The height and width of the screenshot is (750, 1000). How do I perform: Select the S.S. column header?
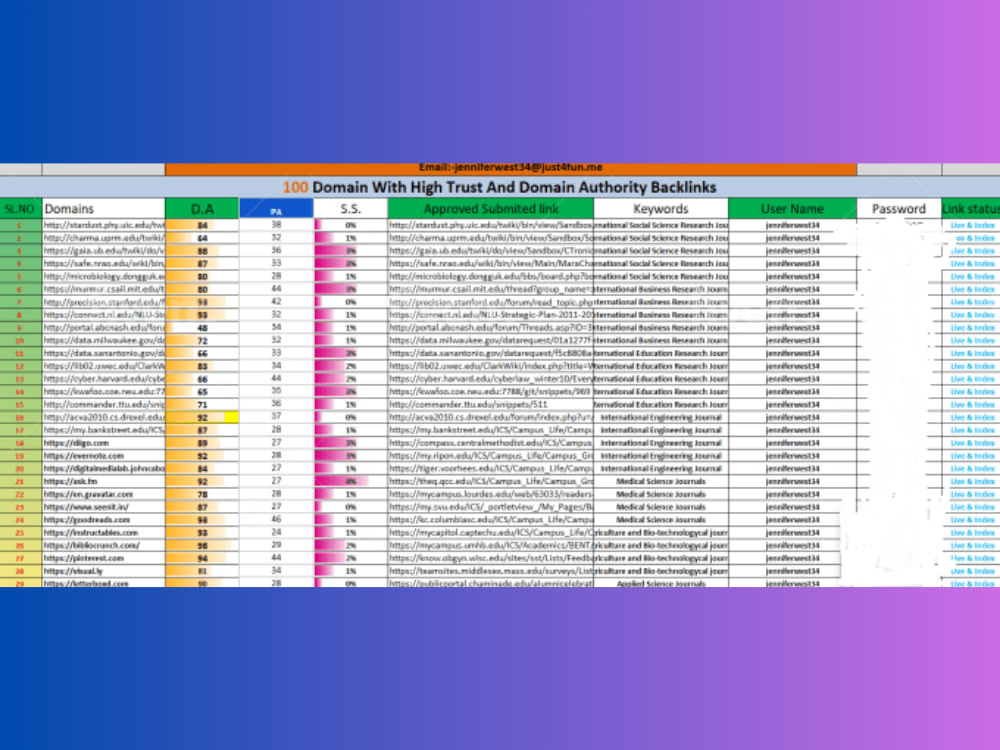[x=350, y=209]
